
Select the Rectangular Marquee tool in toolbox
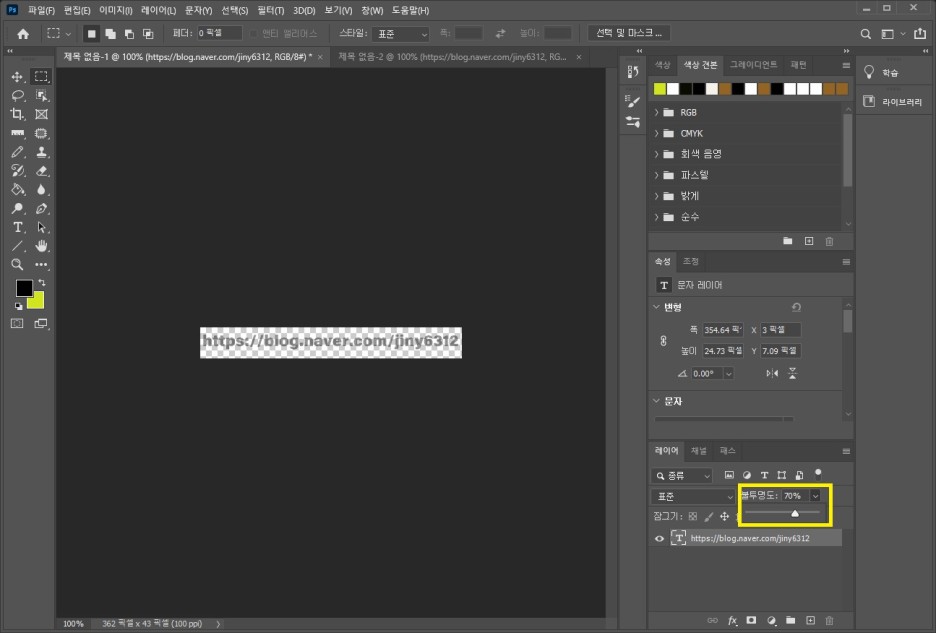click(x=41, y=76)
